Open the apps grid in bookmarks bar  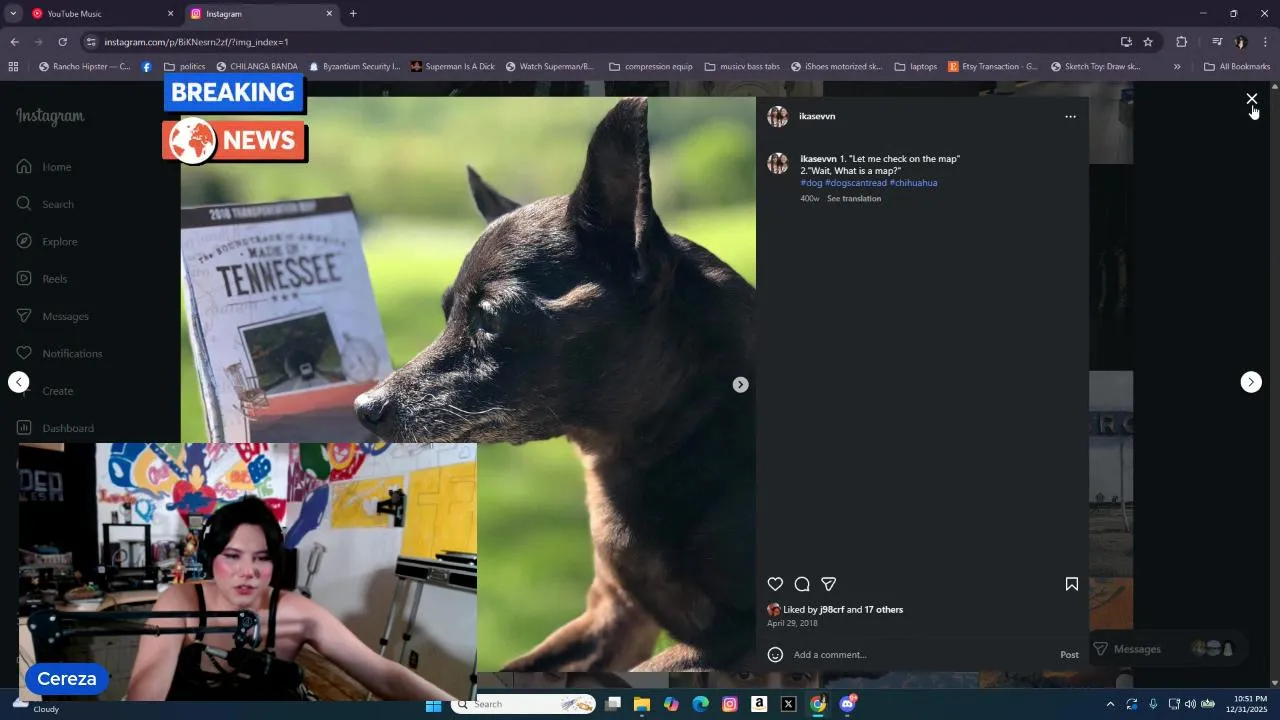[x=13, y=67]
